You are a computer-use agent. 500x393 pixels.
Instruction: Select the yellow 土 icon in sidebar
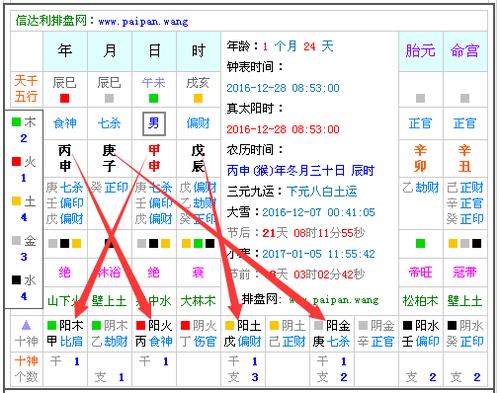[16, 201]
